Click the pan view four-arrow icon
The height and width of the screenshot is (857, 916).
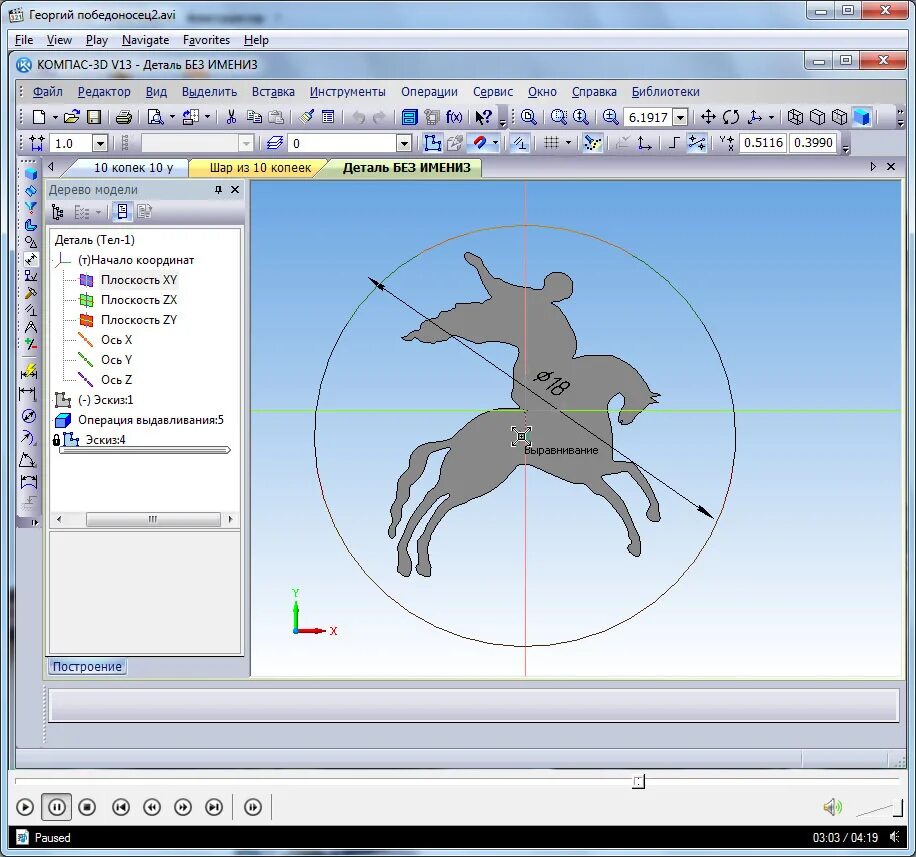click(x=708, y=117)
